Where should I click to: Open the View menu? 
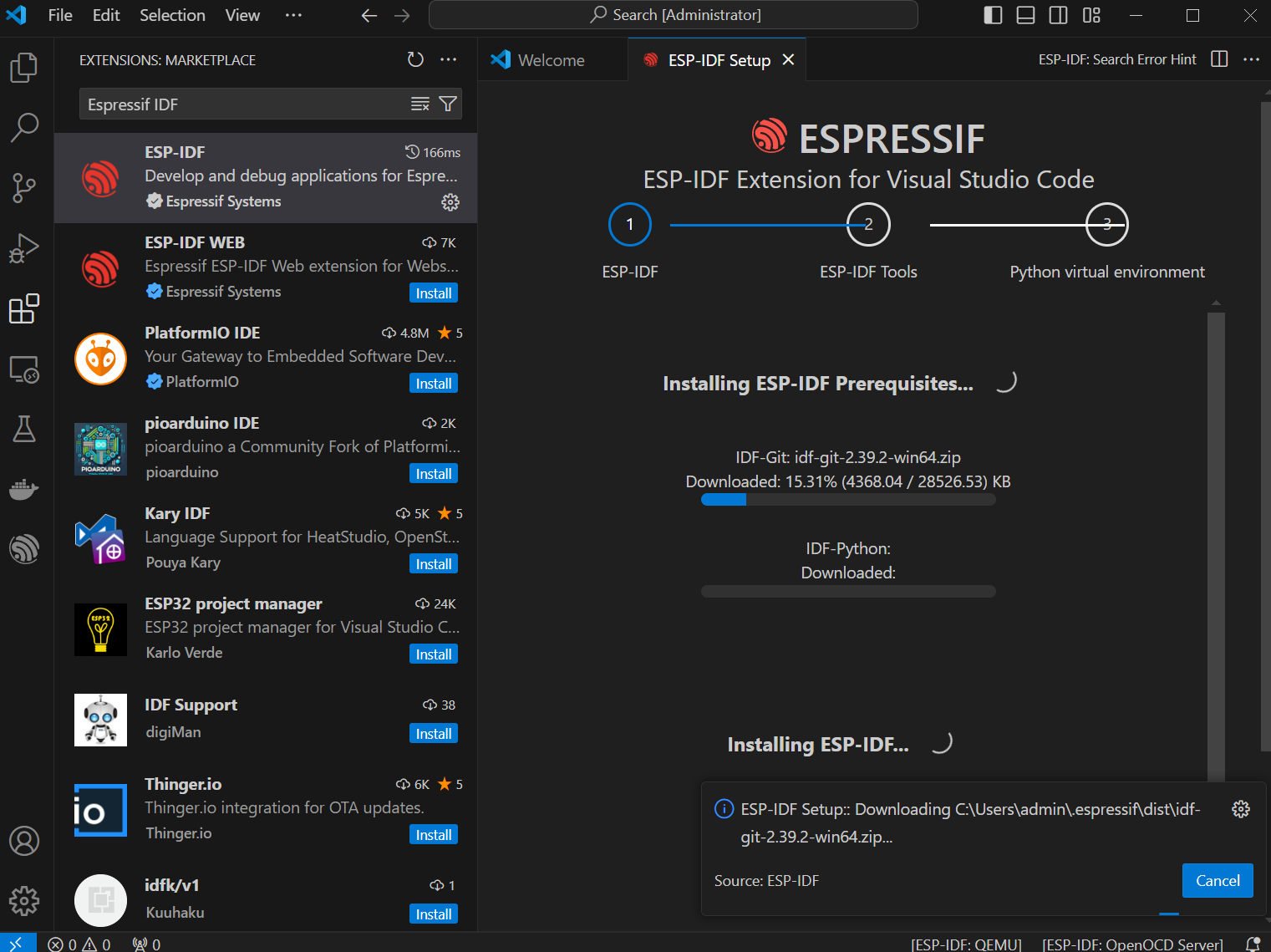pos(242,15)
